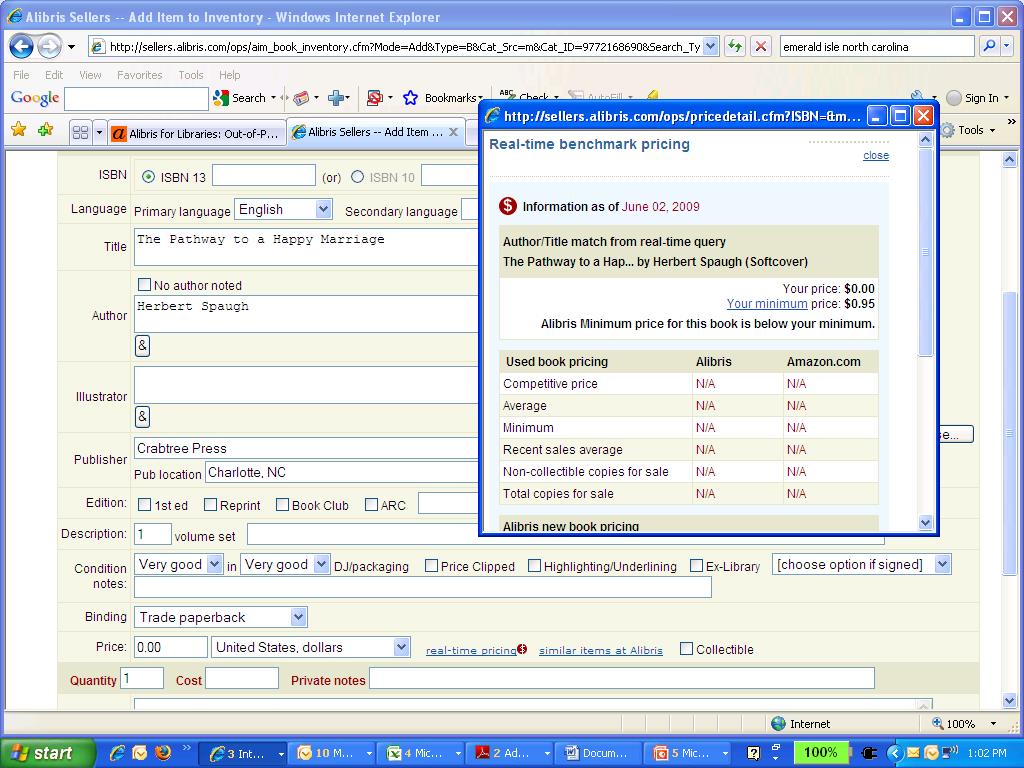Open the address bar history dropdown

point(711,46)
